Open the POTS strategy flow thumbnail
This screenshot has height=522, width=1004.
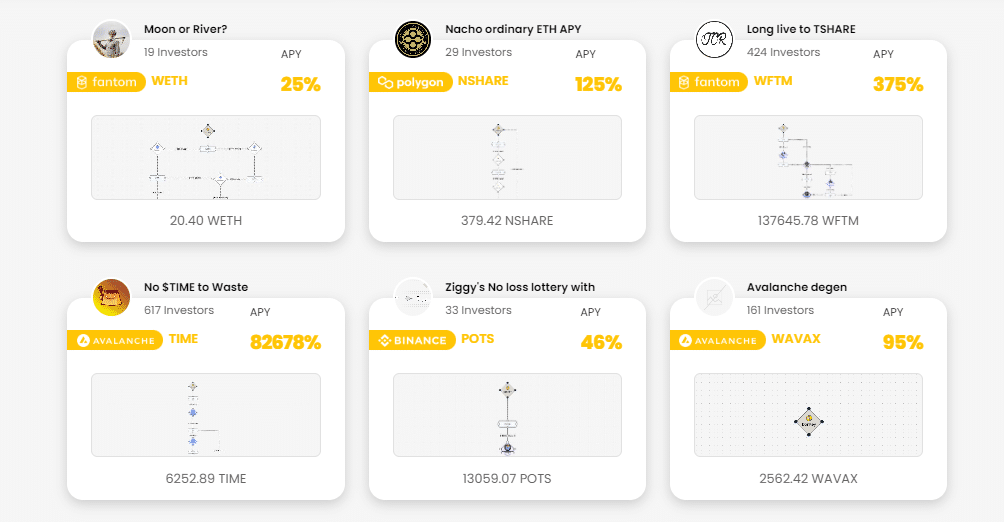pos(507,415)
